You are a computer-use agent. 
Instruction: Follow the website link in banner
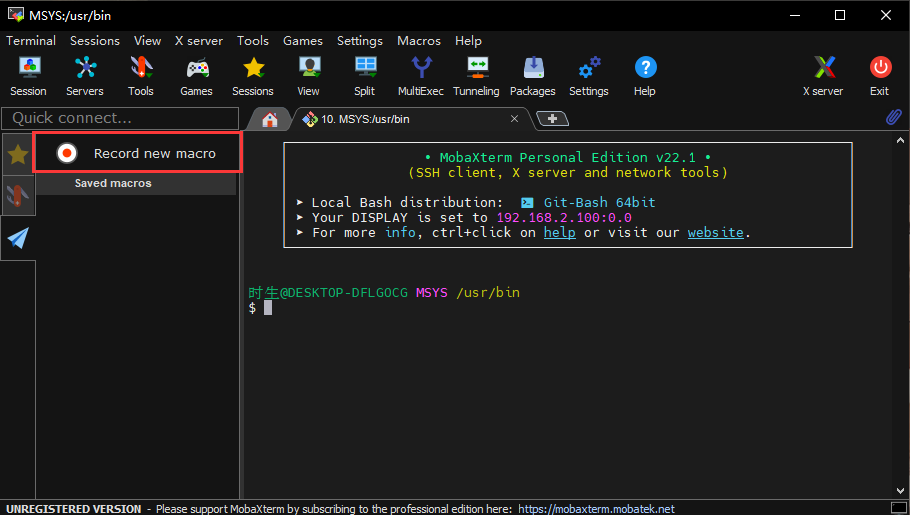pyautogui.click(x=716, y=233)
